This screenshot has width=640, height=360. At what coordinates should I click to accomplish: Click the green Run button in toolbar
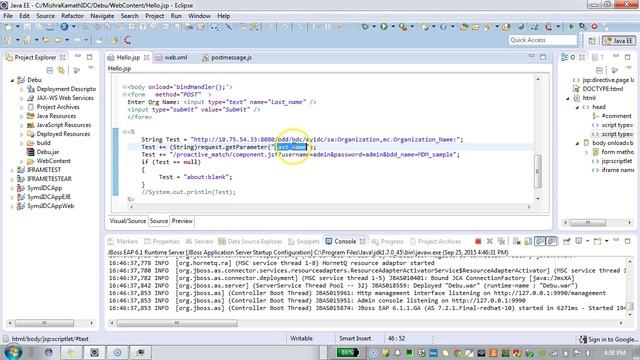click(384, 27)
